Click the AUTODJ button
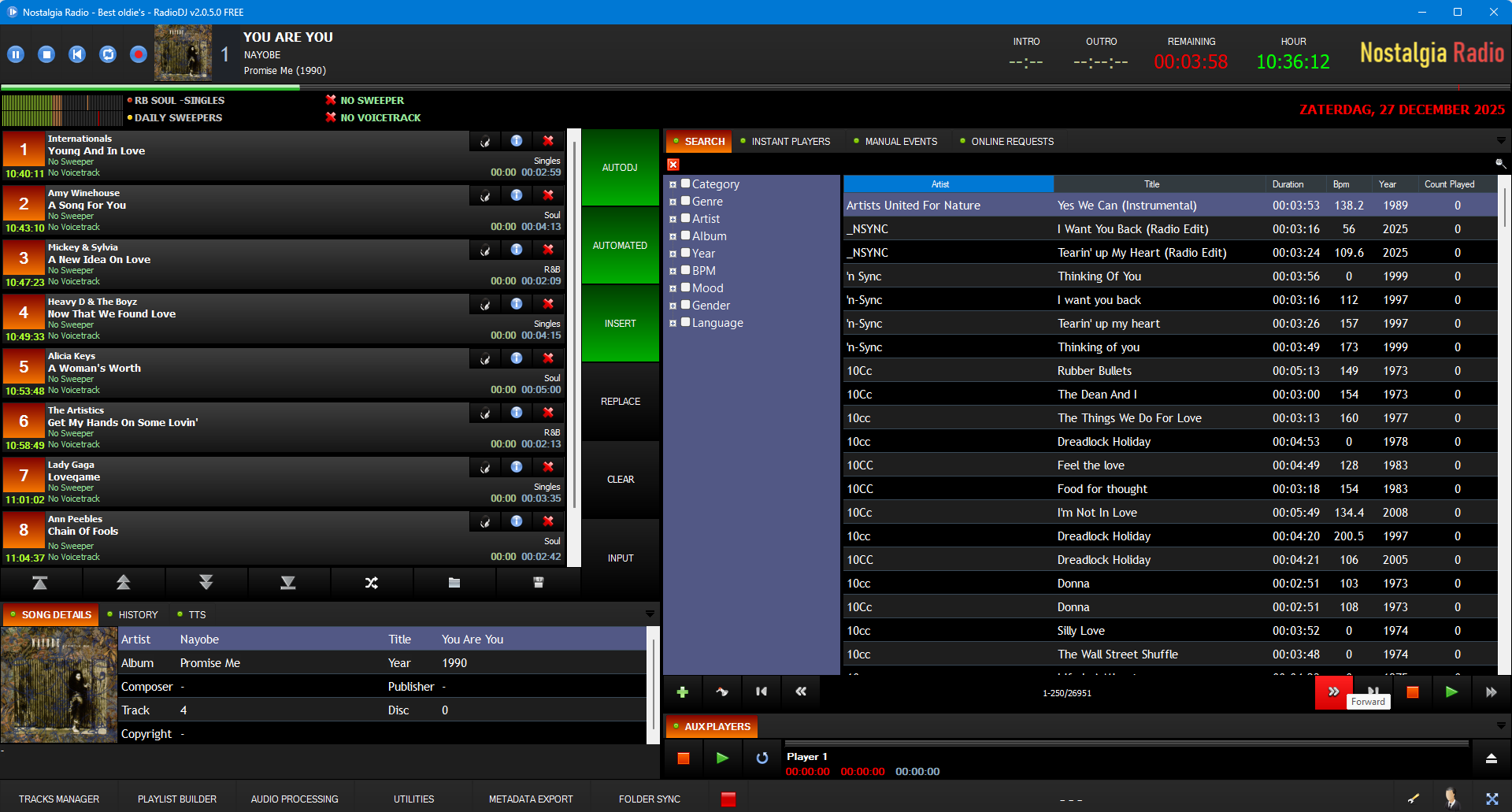Image resolution: width=1512 pixels, height=812 pixels. 620,168
